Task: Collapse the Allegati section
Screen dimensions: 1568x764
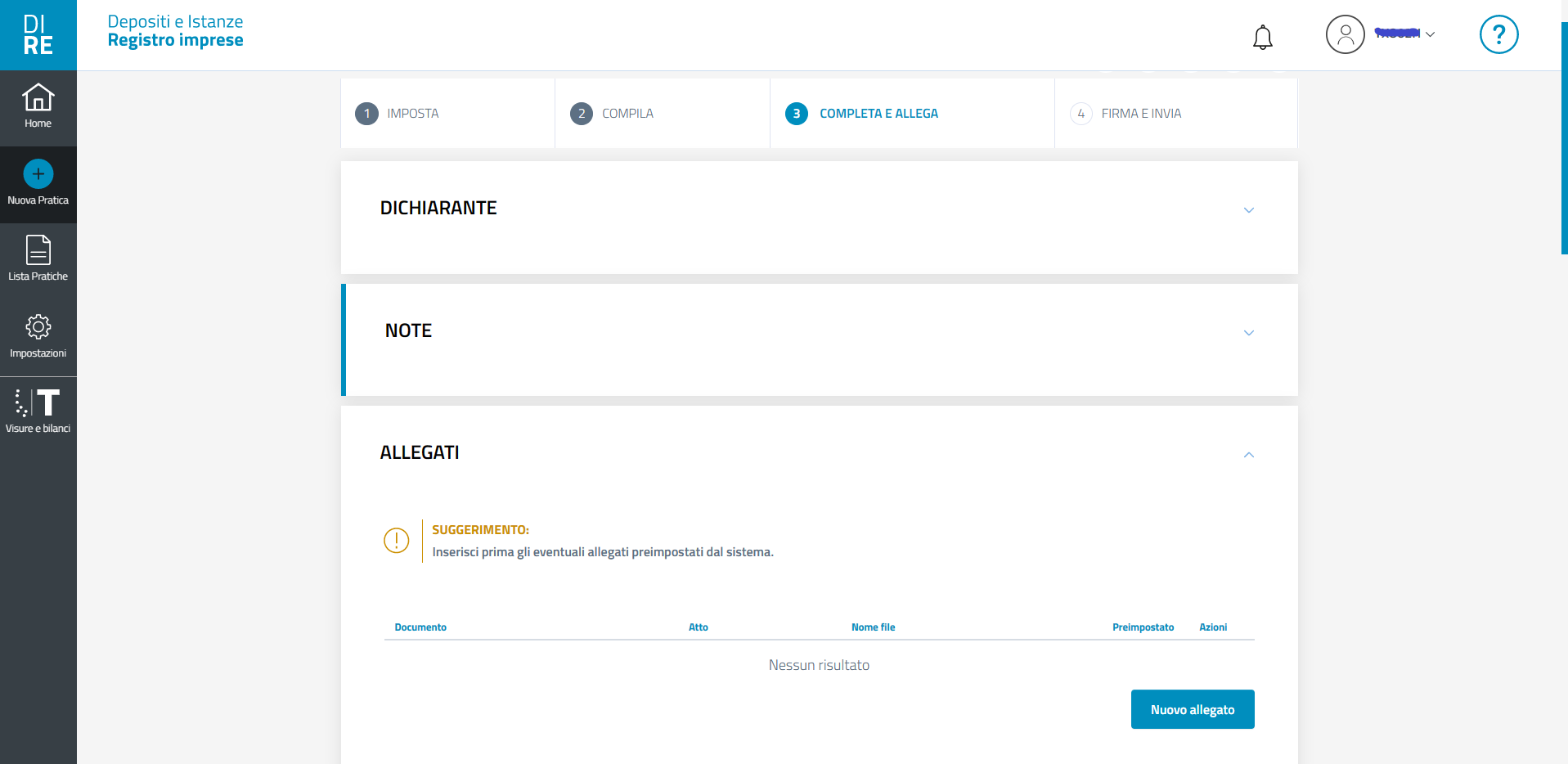Action: 1248,455
